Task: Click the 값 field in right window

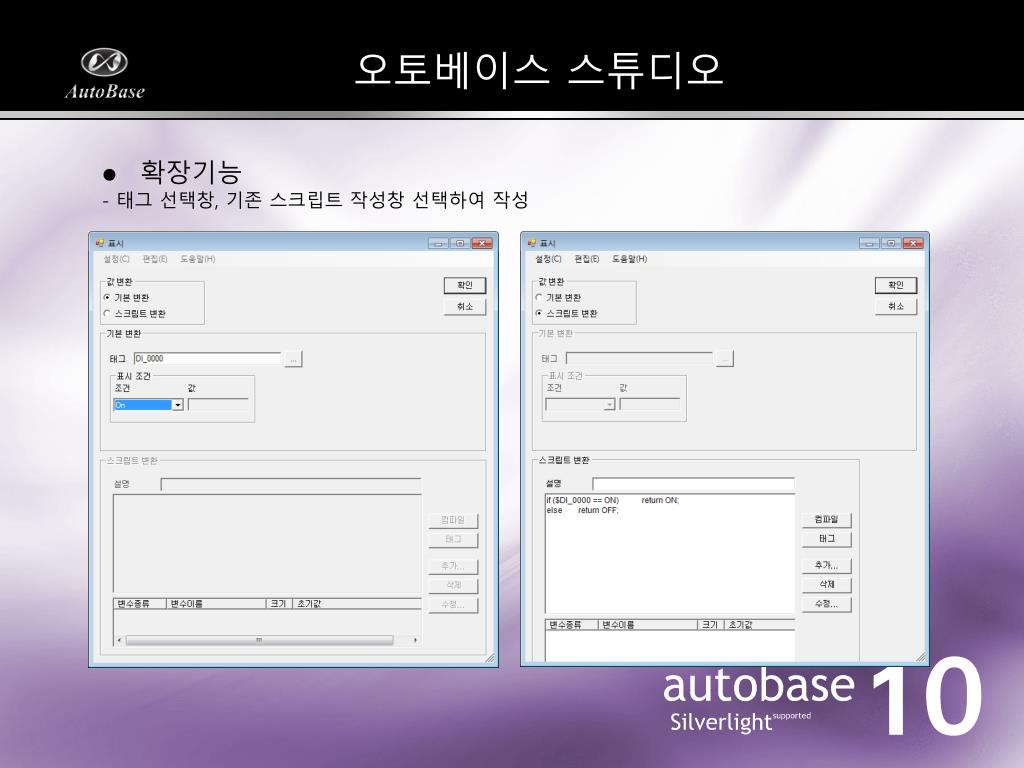Action: pos(650,405)
